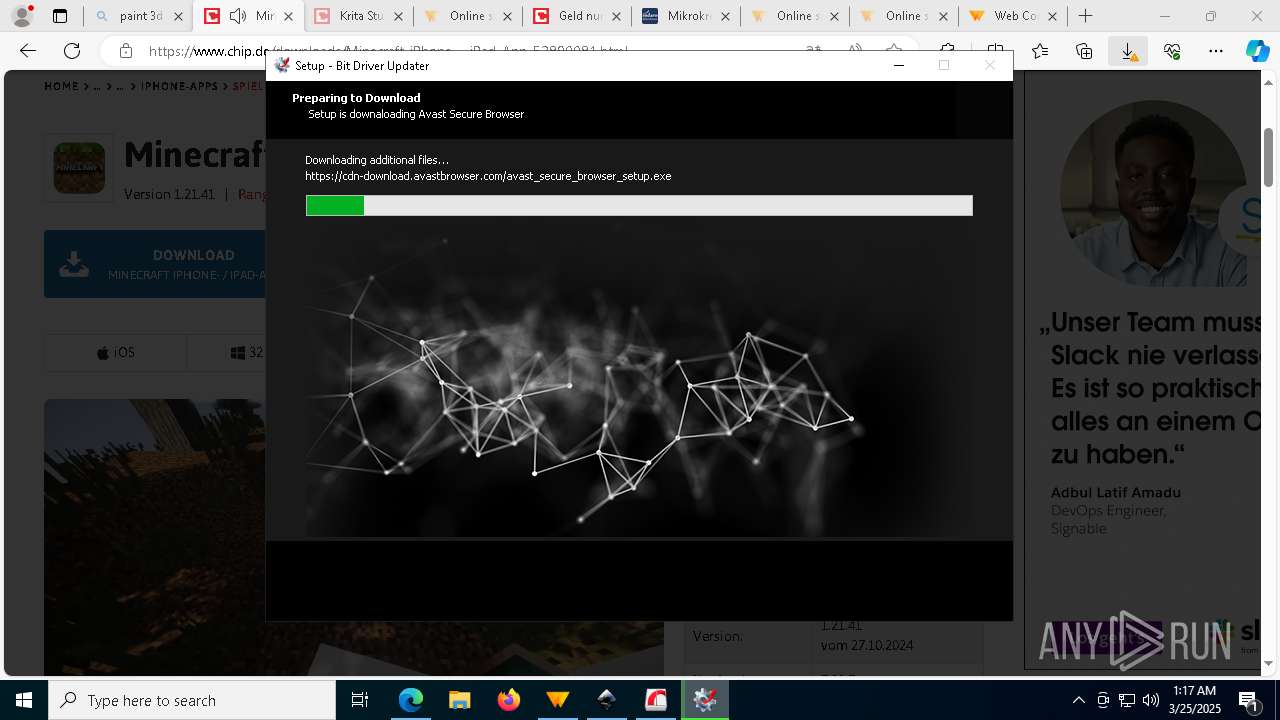Click the Preparing to Download heading
The width and height of the screenshot is (1280, 720).
pos(356,98)
